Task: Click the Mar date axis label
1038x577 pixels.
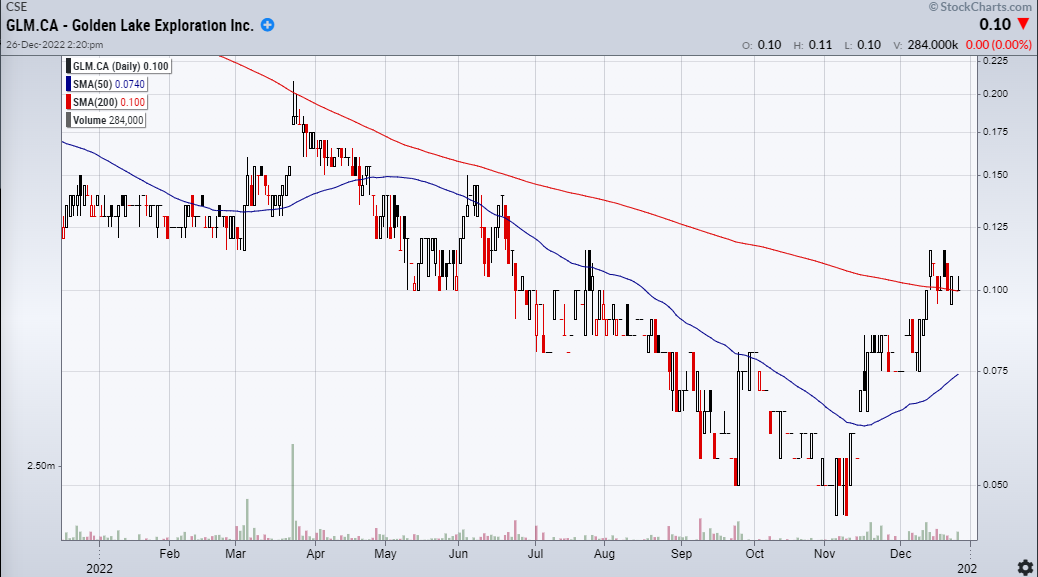Action: tap(236, 554)
